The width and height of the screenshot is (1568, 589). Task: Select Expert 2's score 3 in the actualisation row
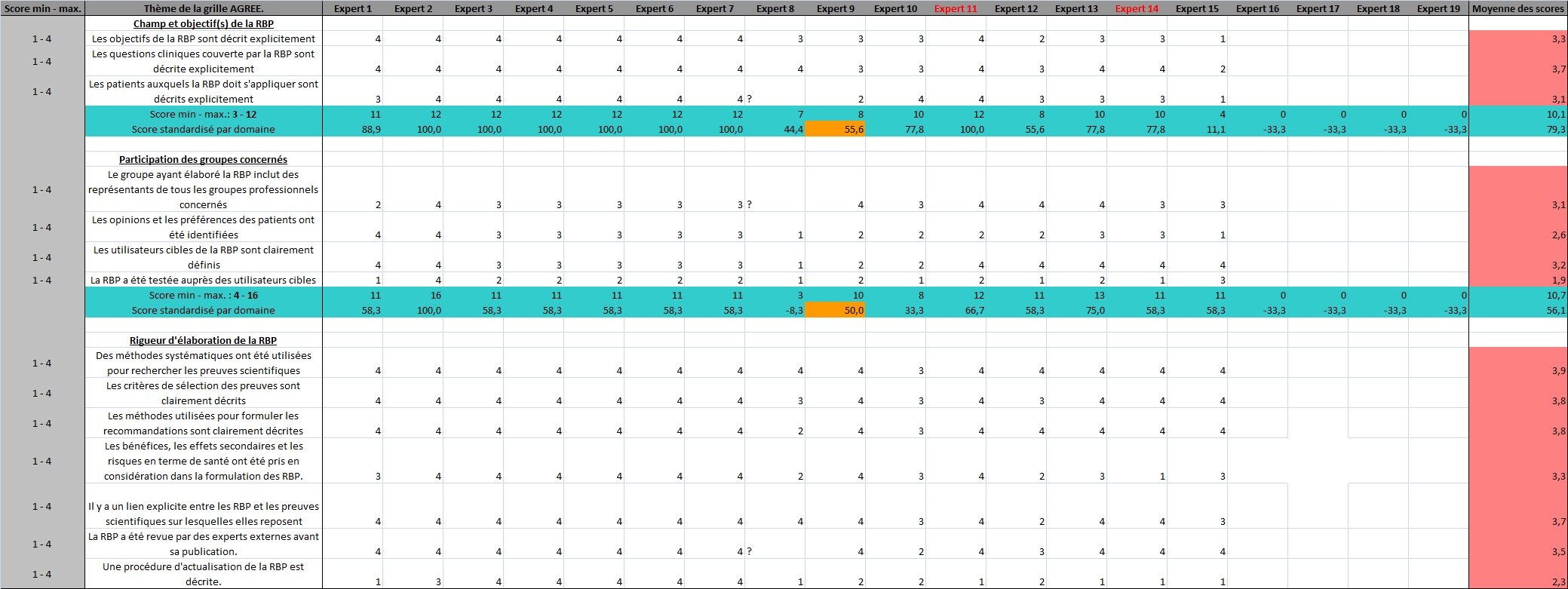(413, 574)
